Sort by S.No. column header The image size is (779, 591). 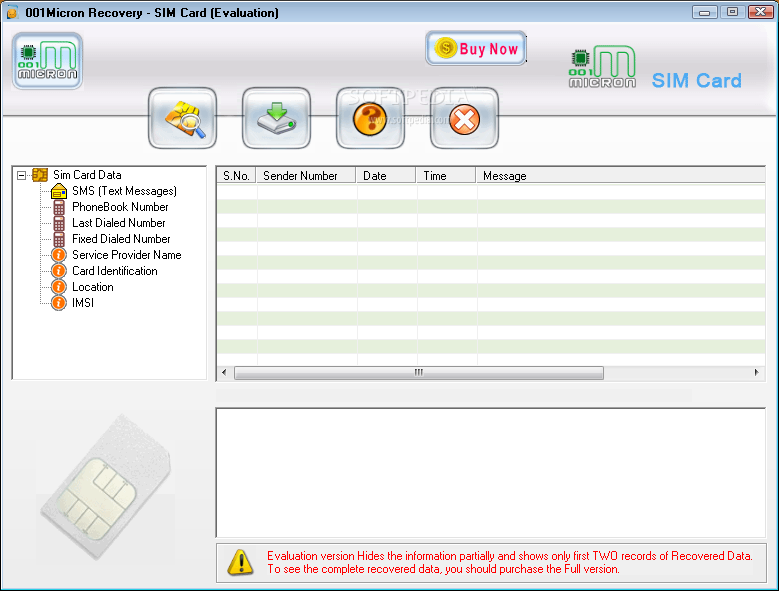[236, 176]
